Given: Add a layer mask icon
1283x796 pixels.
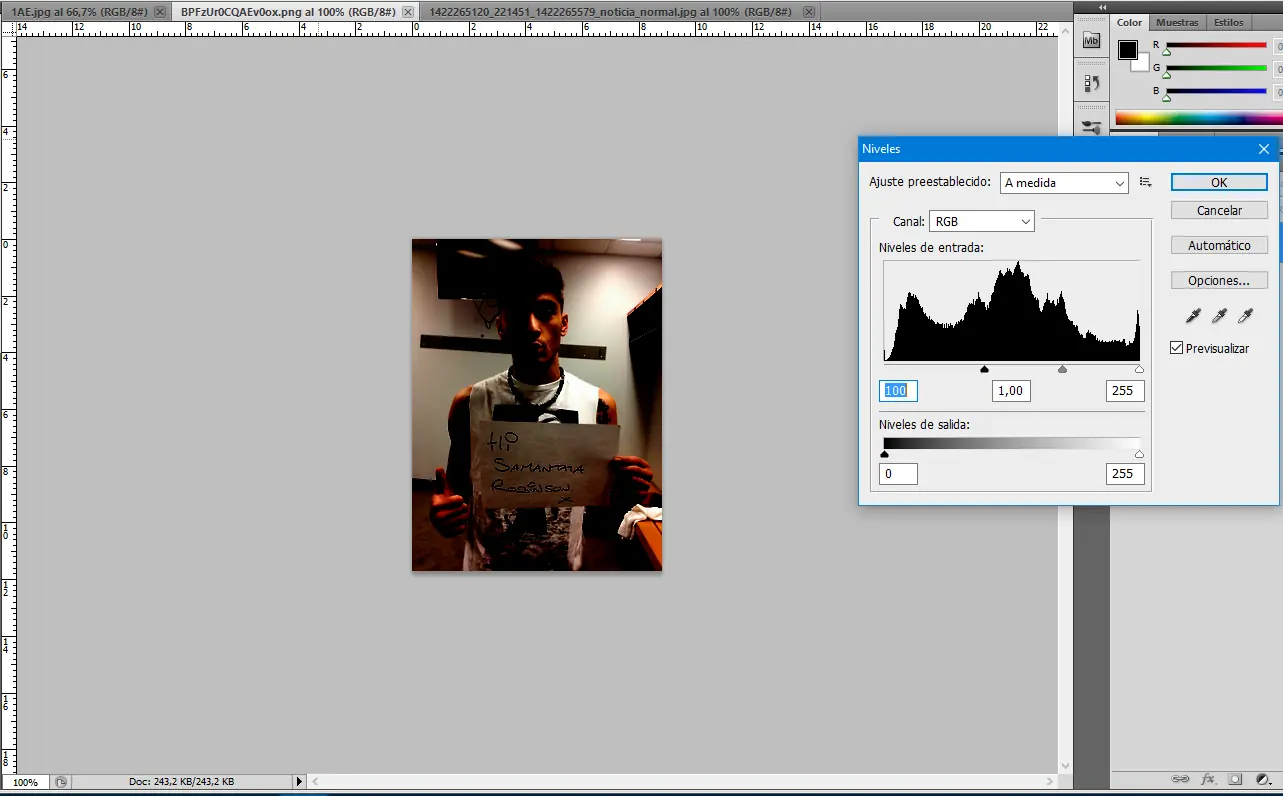Looking at the screenshot, I should 1235,779.
